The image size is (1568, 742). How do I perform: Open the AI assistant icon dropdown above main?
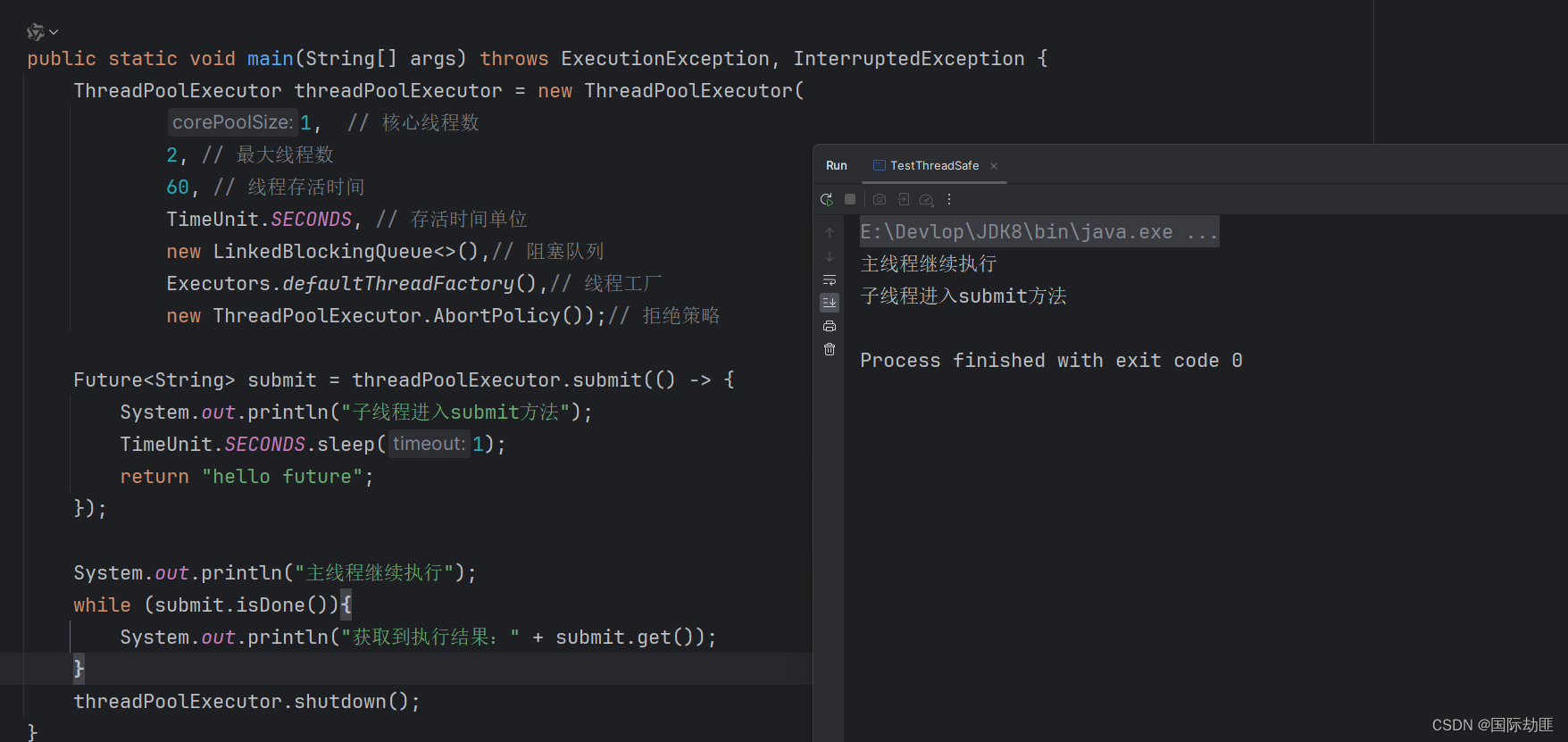coord(42,32)
